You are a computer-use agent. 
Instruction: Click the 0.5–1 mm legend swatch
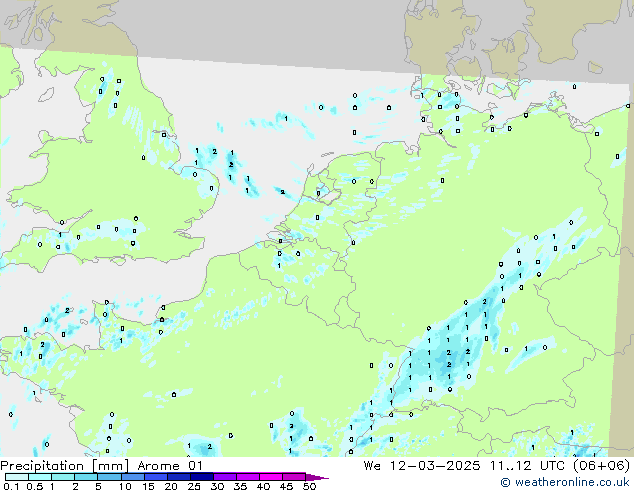(x=40, y=477)
